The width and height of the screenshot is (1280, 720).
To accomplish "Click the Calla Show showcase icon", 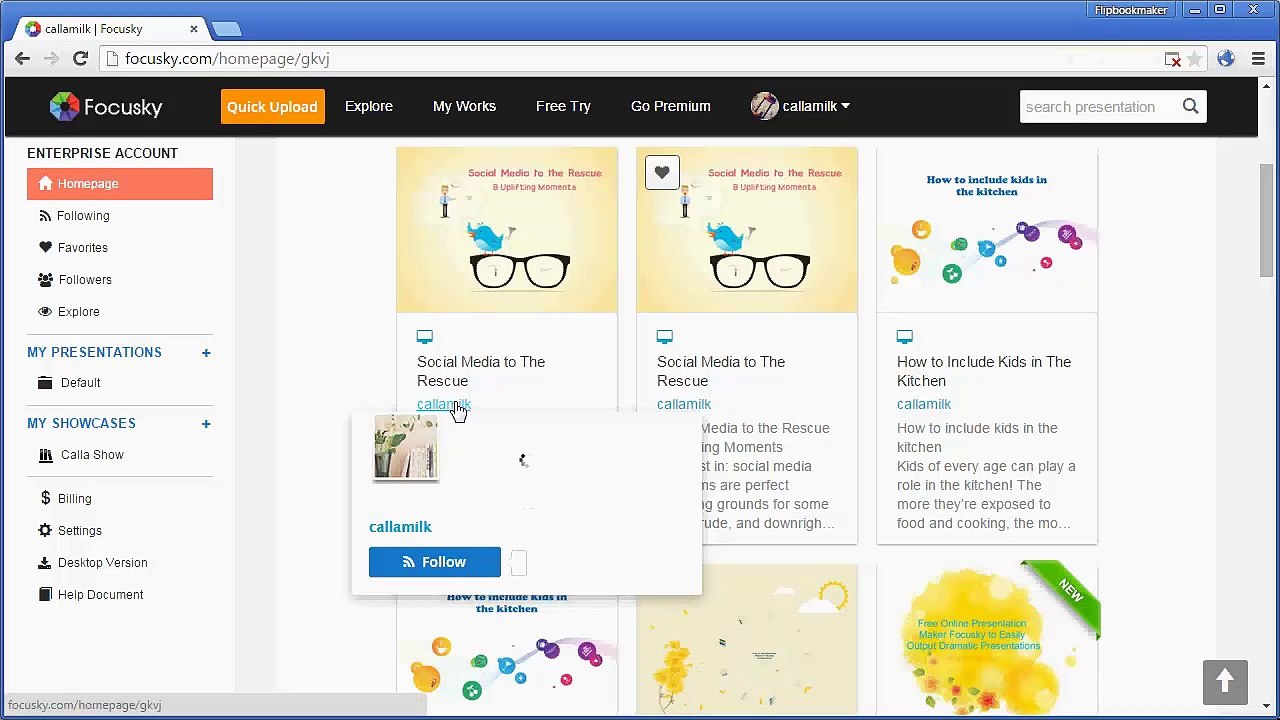I will pos(45,454).
